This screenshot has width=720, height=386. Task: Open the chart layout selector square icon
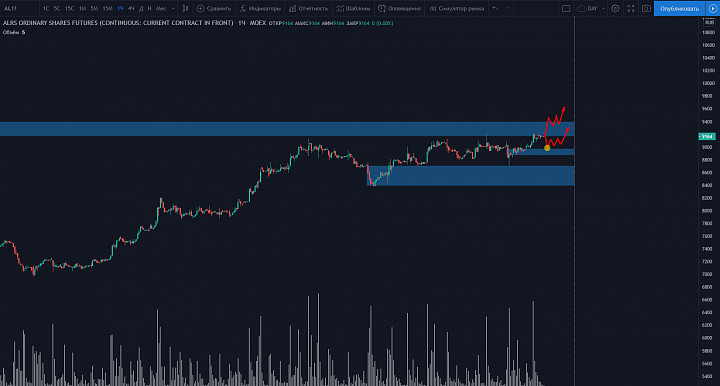(x=566, y=8)
